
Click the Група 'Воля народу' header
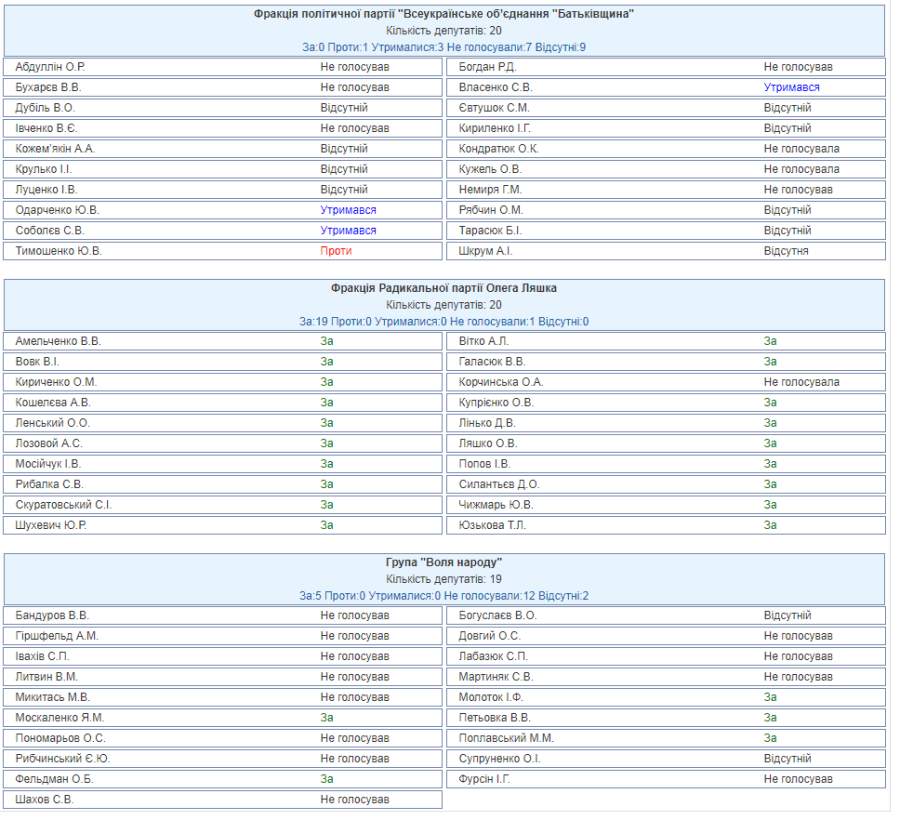[444, 562]
